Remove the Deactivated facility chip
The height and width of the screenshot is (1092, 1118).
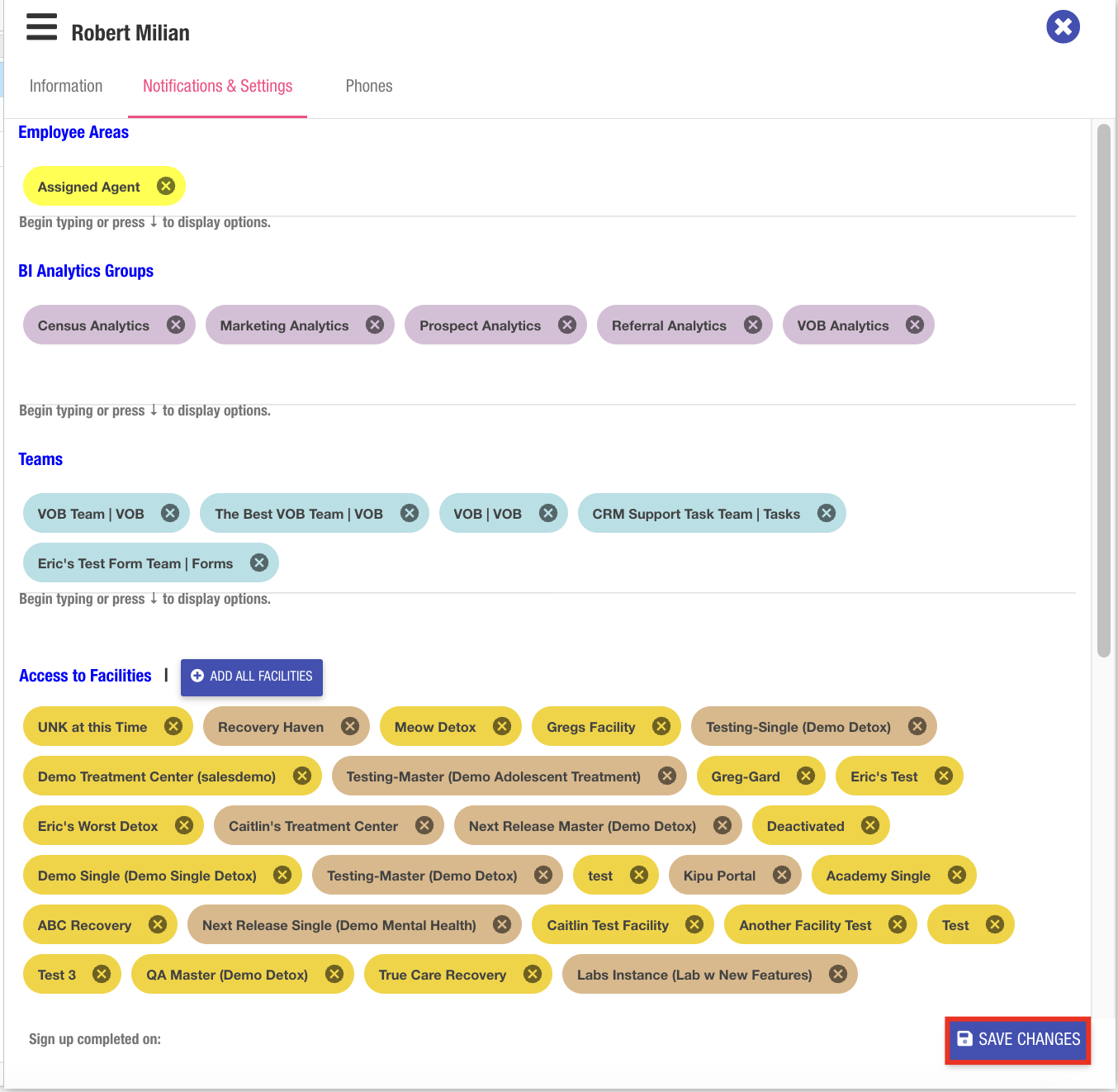point(870,825)
